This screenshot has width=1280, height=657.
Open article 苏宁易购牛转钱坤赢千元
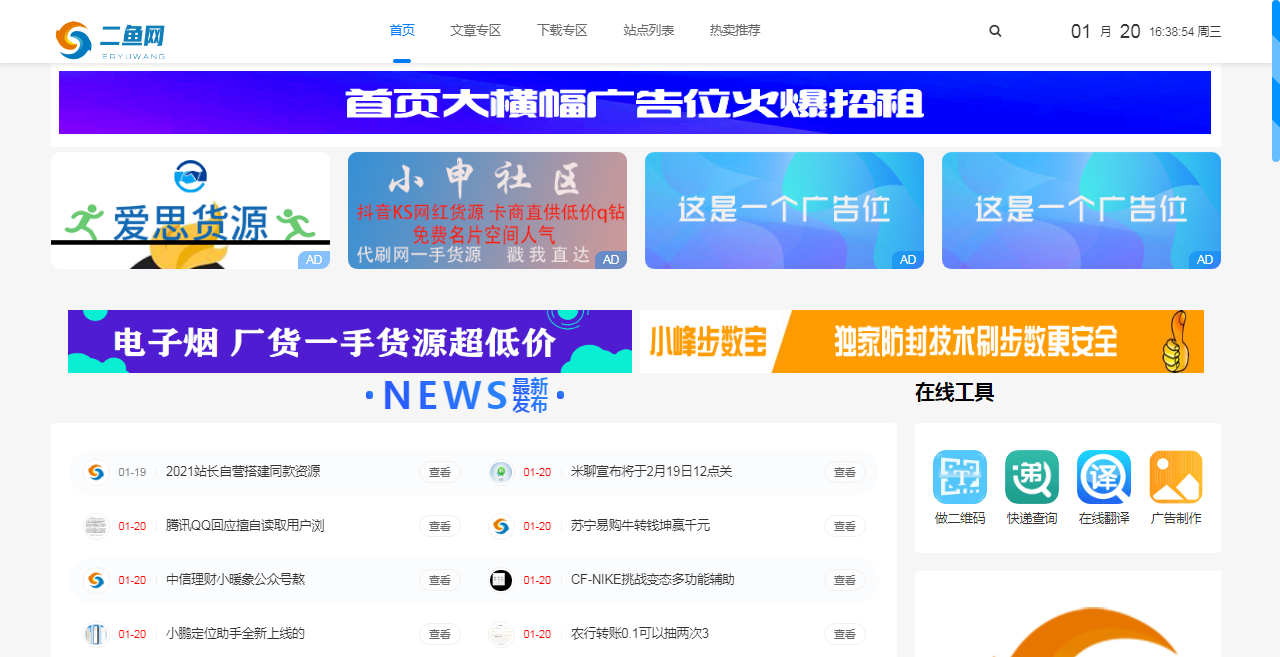click(640, 526)
